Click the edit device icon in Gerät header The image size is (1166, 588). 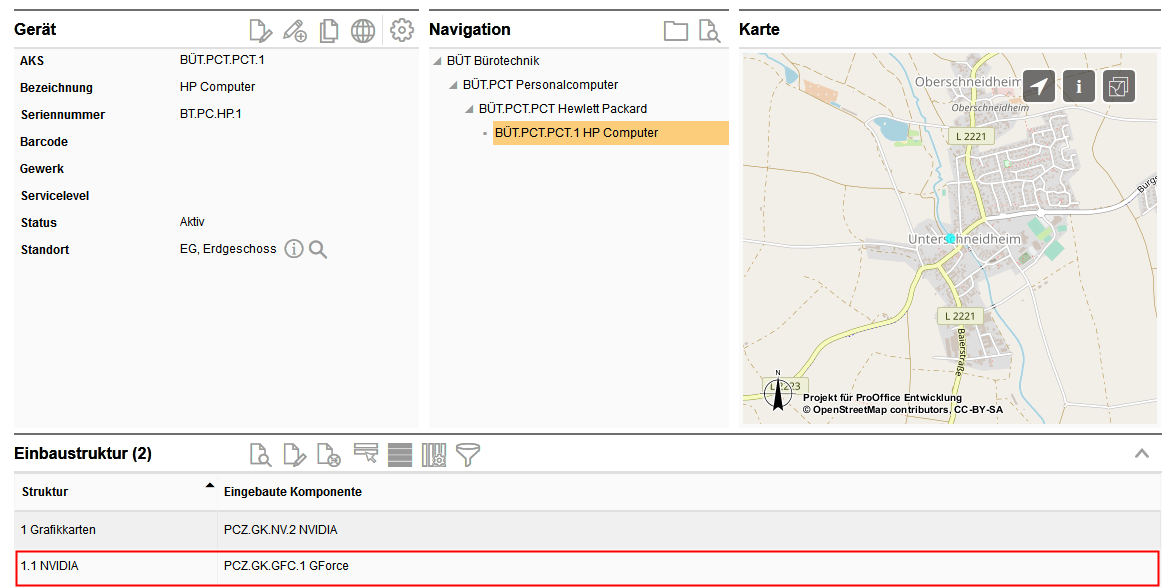tap(260, 31)
